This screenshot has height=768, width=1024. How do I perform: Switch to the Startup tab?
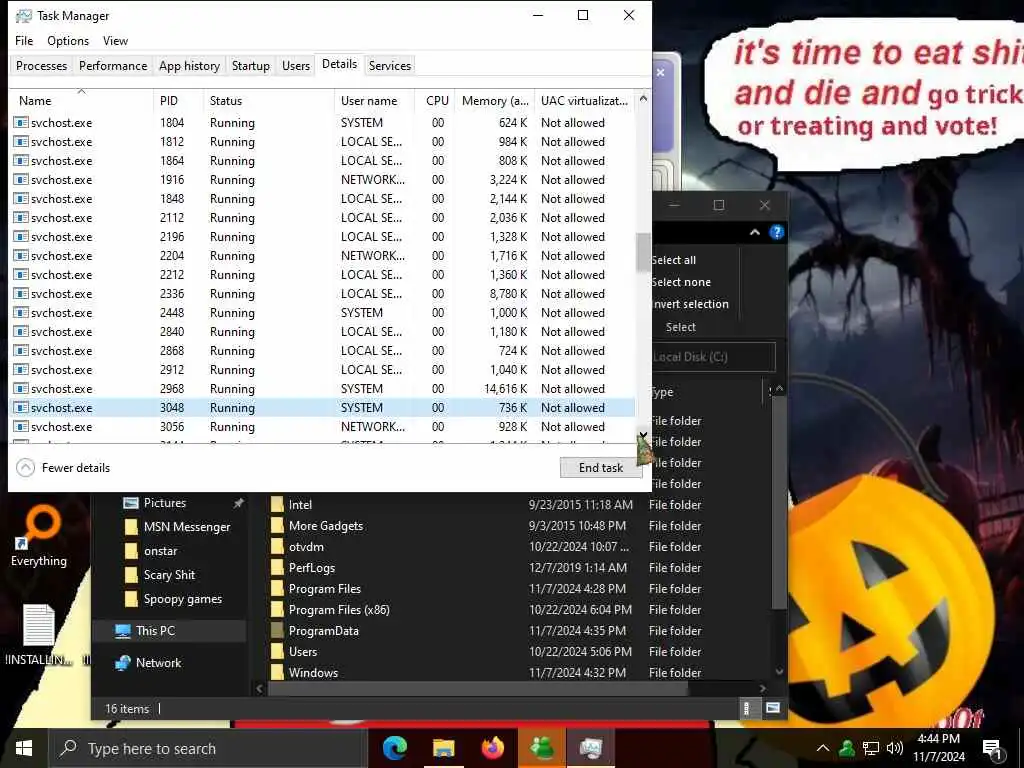(x=251, y=65)
